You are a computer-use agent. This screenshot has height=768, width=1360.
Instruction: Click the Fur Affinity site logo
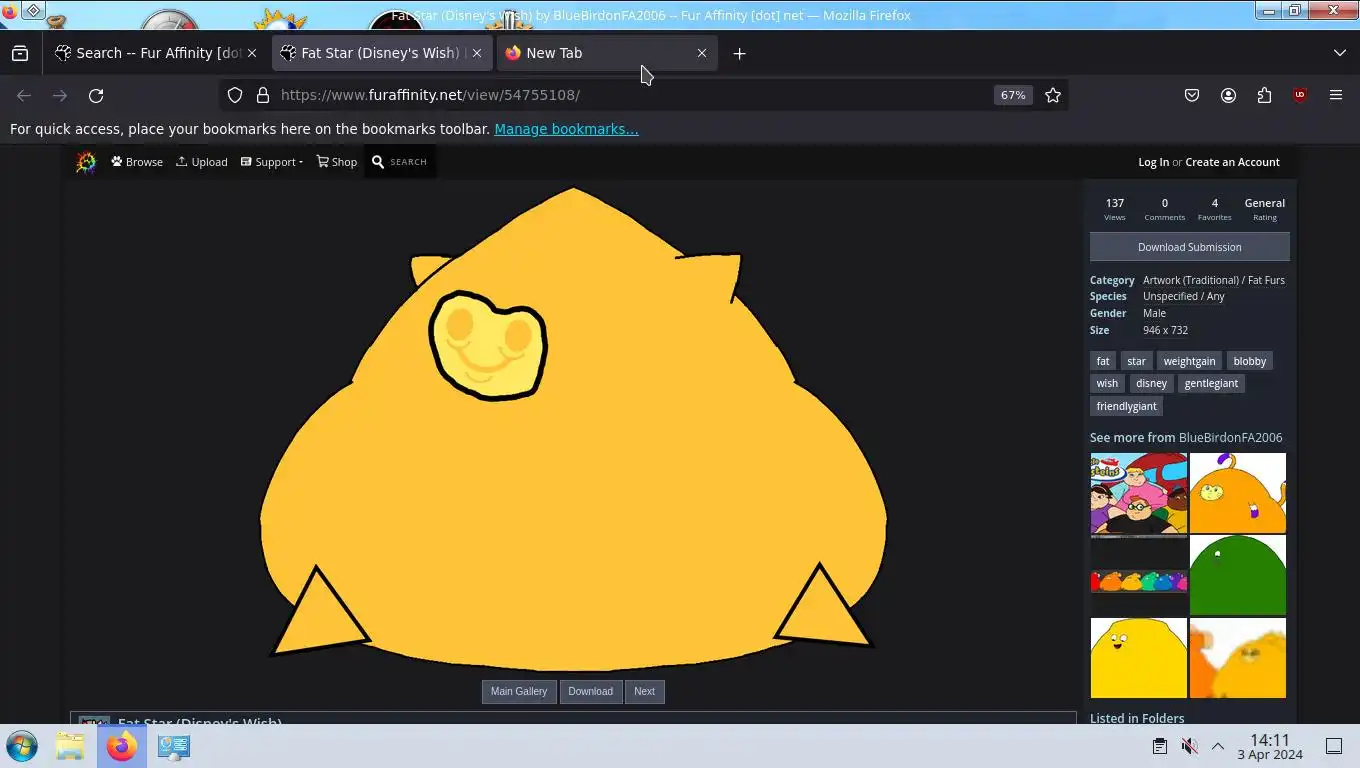[86, 162]
